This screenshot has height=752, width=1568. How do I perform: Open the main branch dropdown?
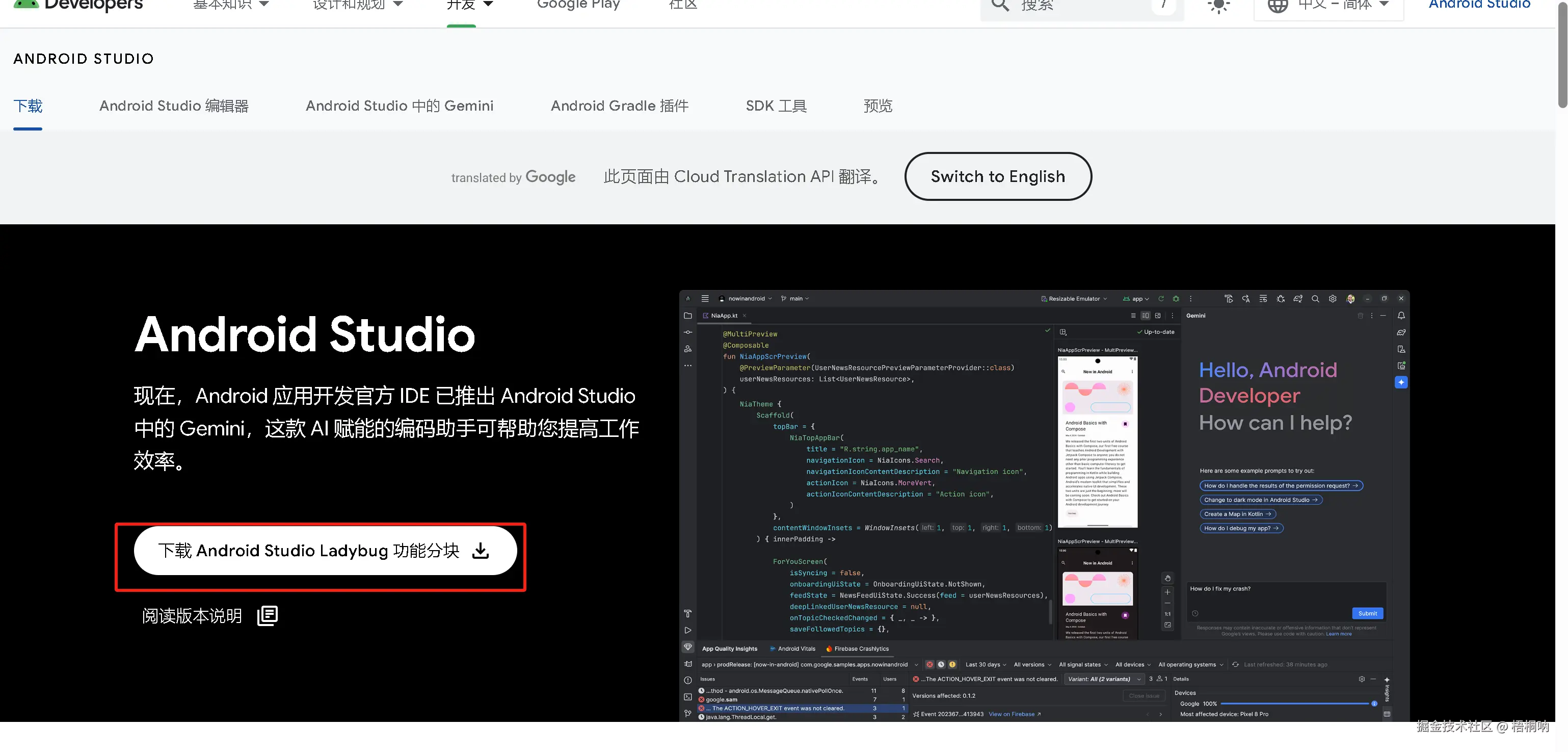pyautogui.click(x=795, y=298)
